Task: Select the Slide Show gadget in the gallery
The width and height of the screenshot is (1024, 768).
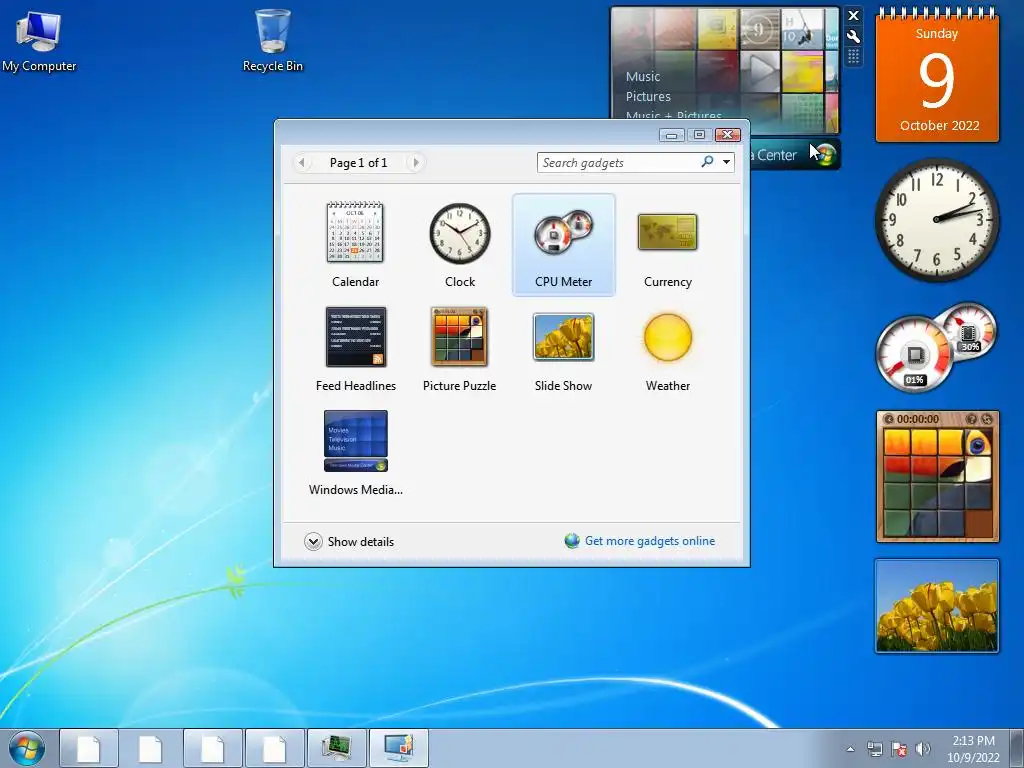Action: 564,349
